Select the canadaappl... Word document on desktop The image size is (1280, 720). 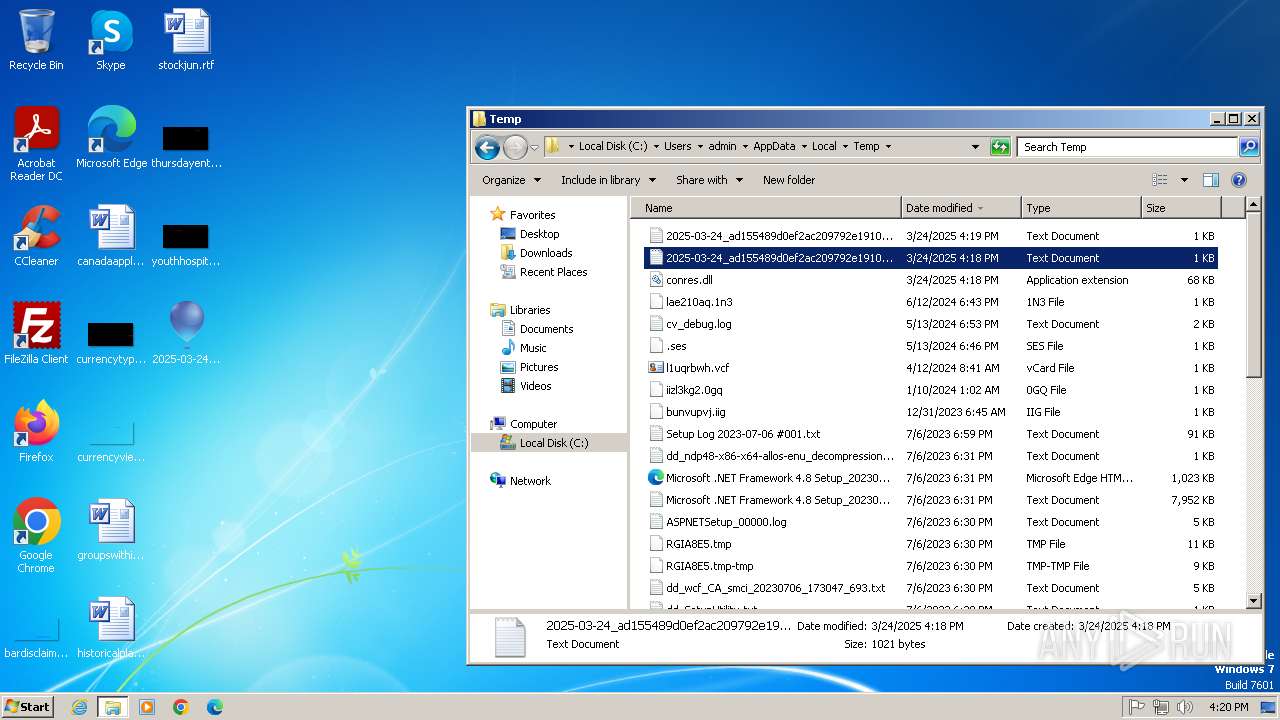[111, 236]
